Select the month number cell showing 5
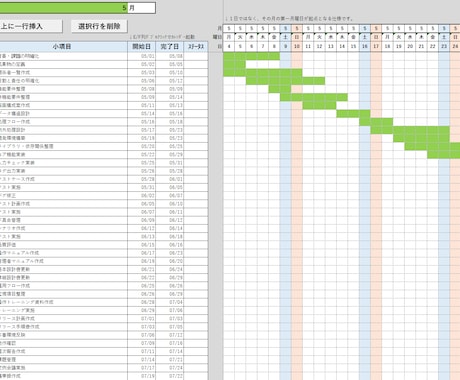The image size is (460, 380). [x=63, y=8]
